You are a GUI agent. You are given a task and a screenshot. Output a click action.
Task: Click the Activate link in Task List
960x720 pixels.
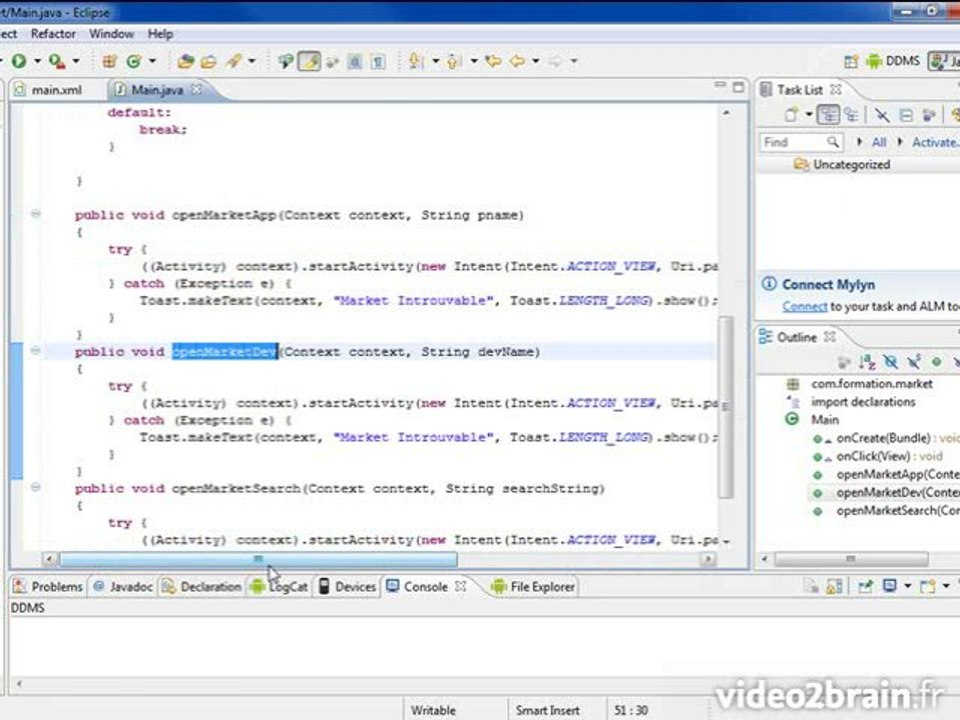(x=935, y=142)
